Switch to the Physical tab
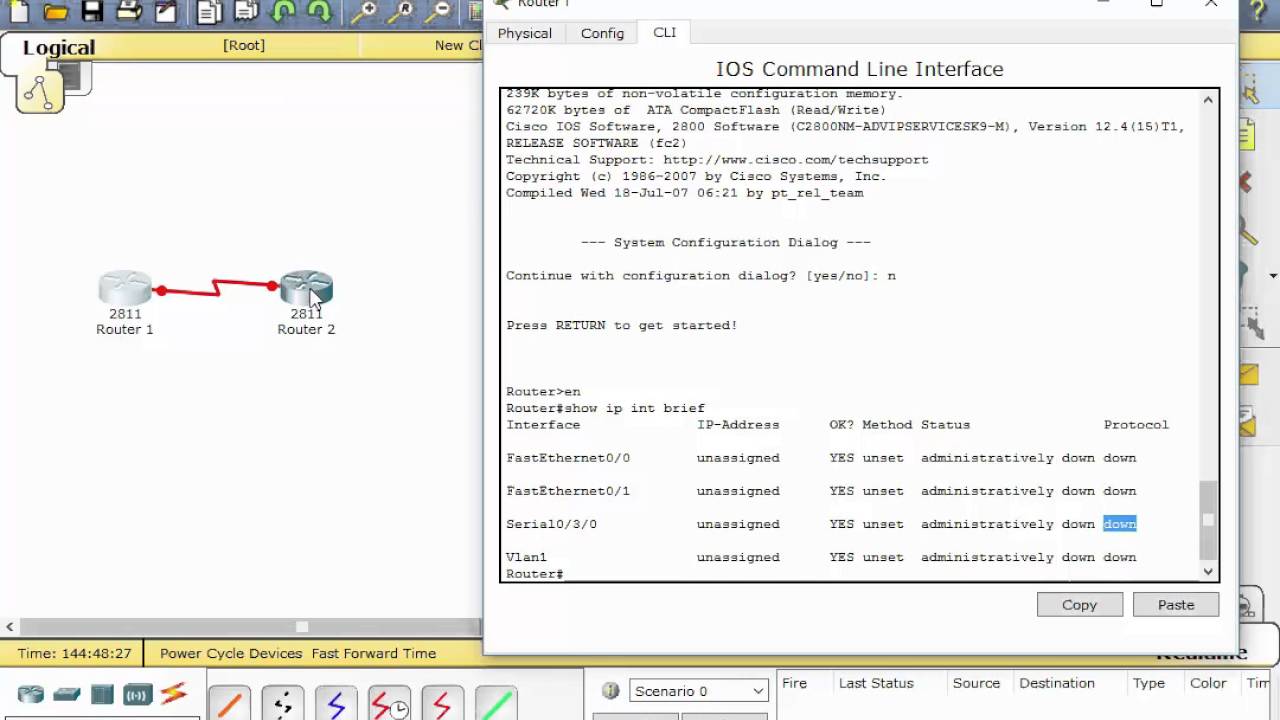1280x720 pixels. [525, 33]
